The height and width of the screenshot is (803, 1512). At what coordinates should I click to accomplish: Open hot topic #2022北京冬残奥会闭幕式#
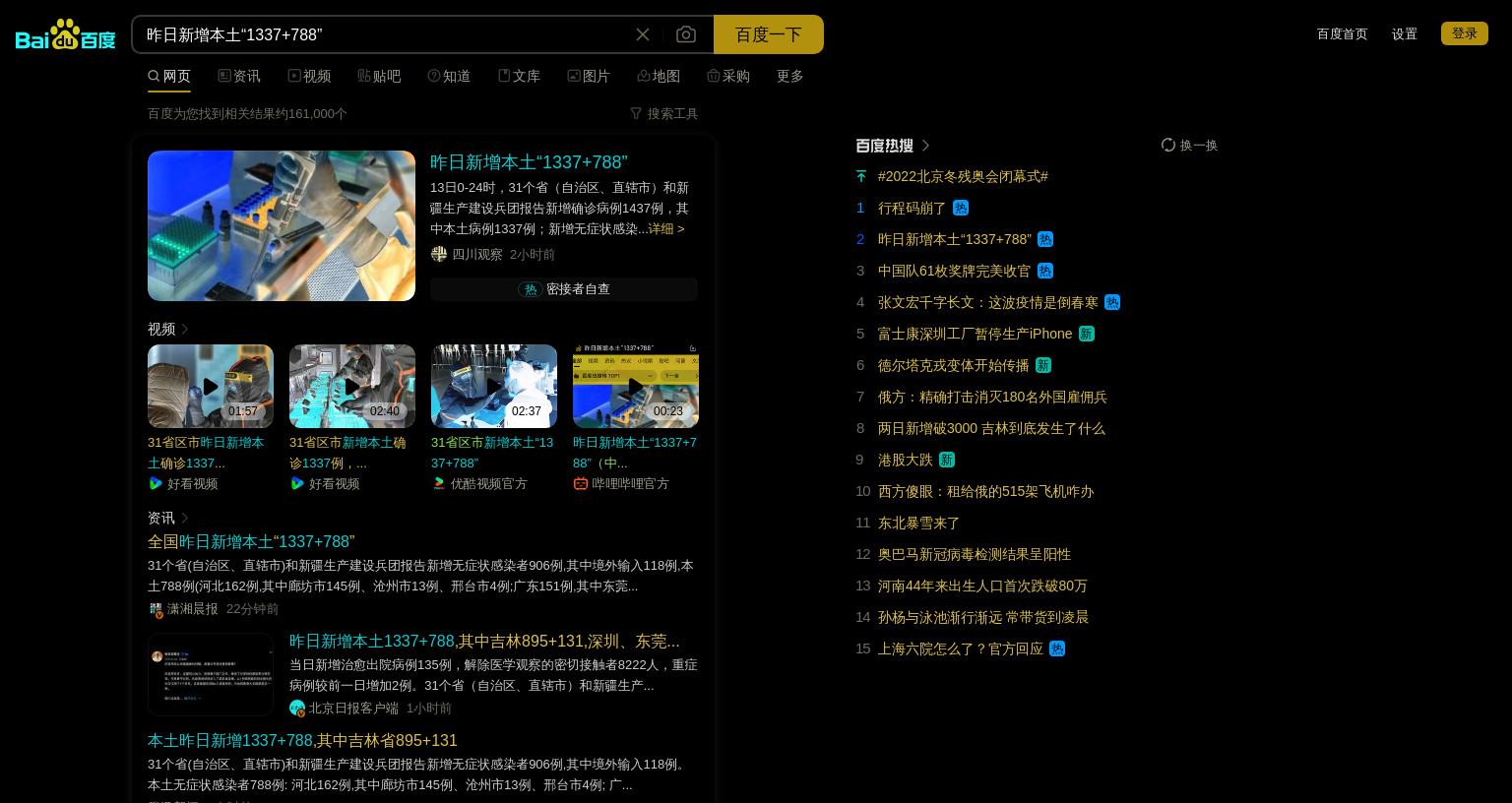[963, 176]
